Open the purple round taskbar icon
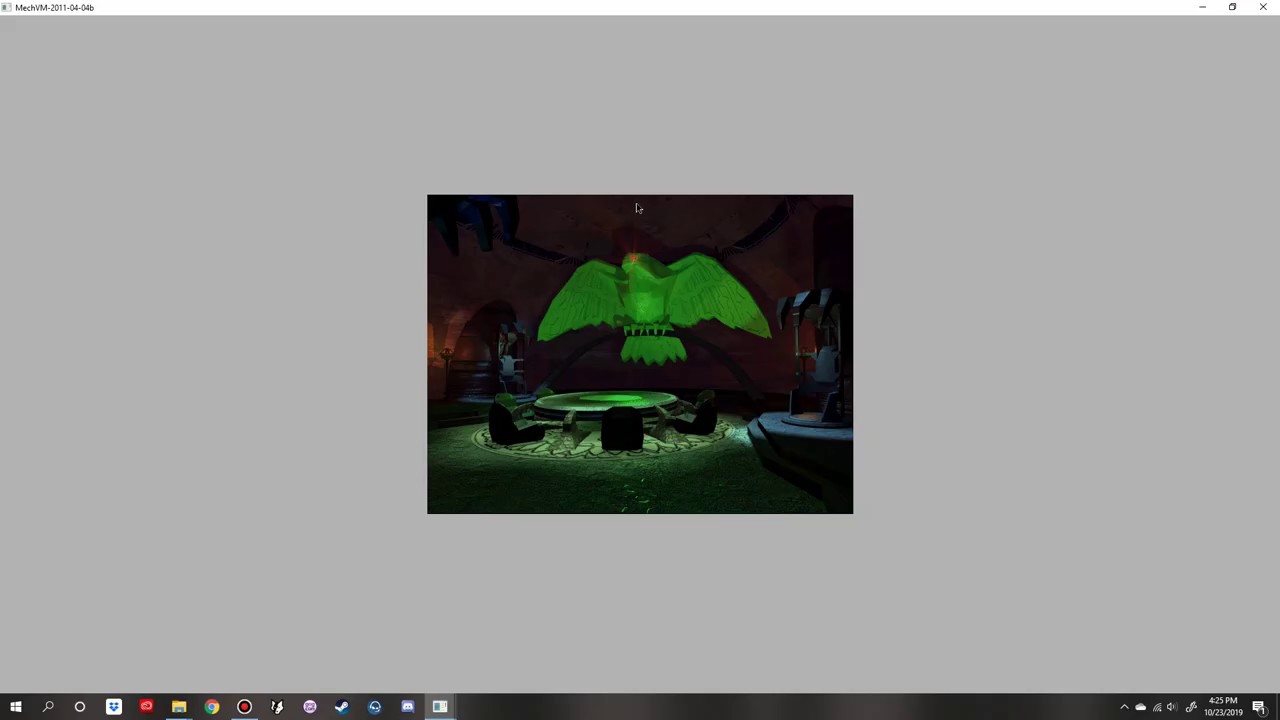The width and height of the screenshot is (1280, 720). pyautogui.click(x=310, y=707)
